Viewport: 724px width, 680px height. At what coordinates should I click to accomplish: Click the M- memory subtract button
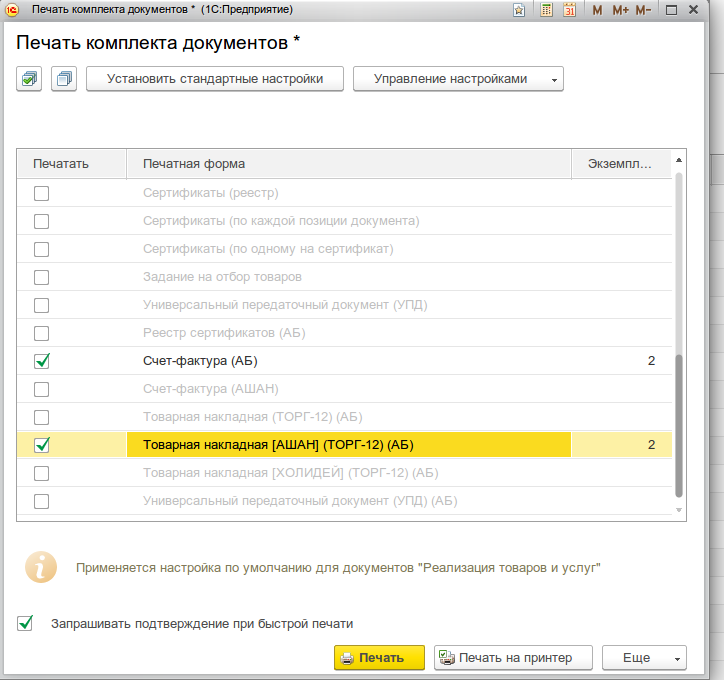coord(643,10)
